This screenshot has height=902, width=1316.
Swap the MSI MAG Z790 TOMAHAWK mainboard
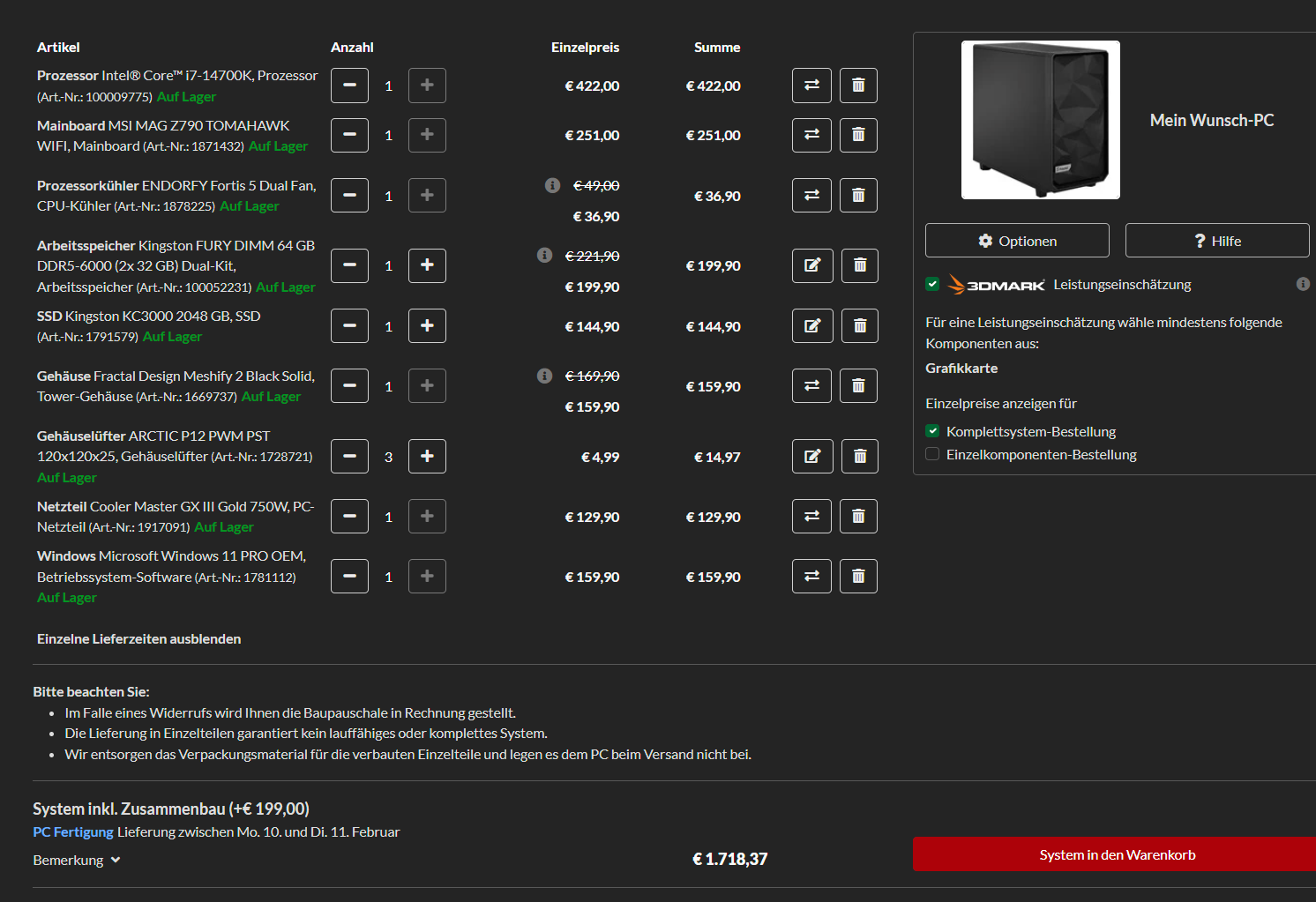coord(811,135)
